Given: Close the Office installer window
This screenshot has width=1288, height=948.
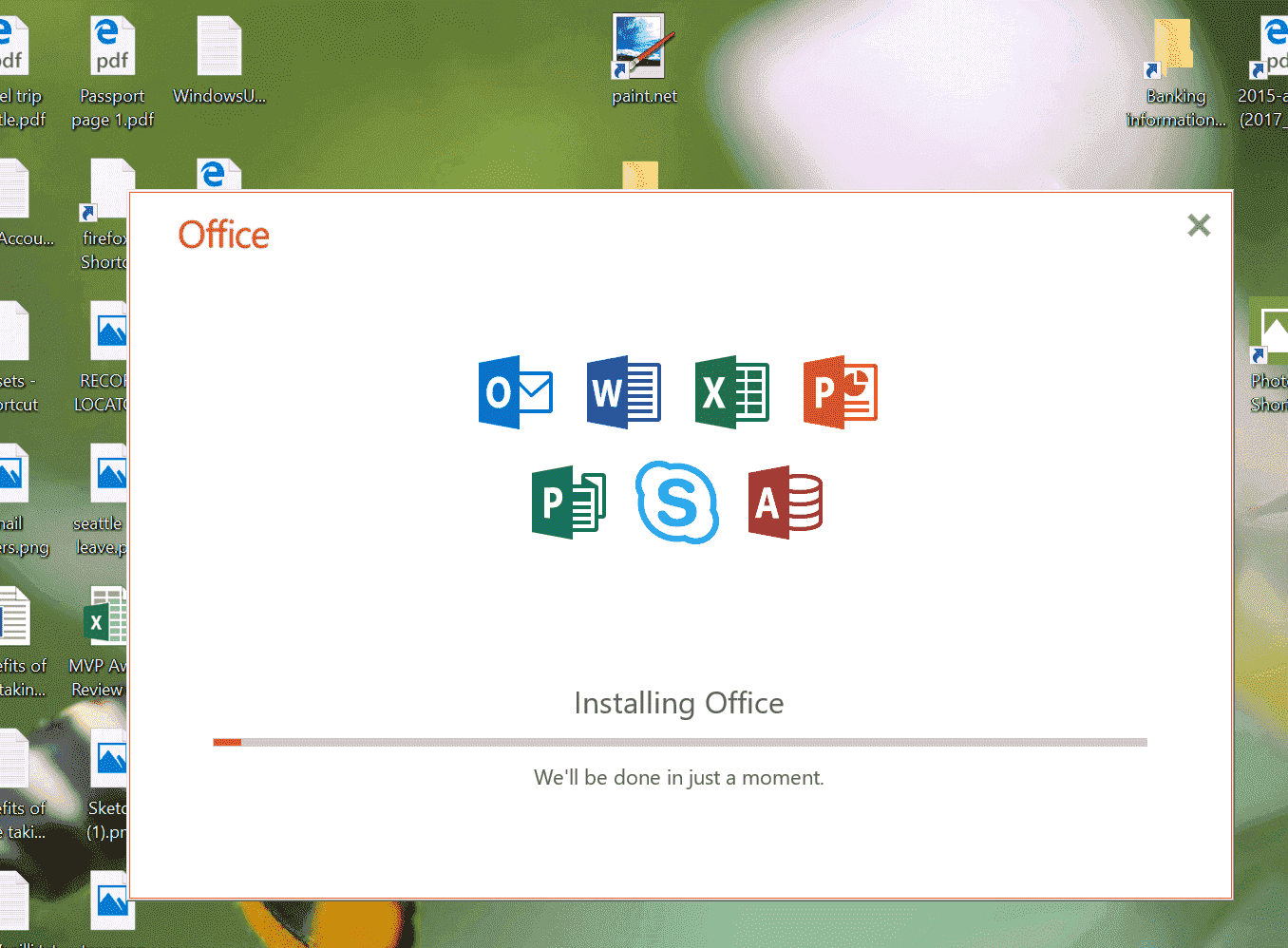Looking at the screenshot, I should (1199, 225).
